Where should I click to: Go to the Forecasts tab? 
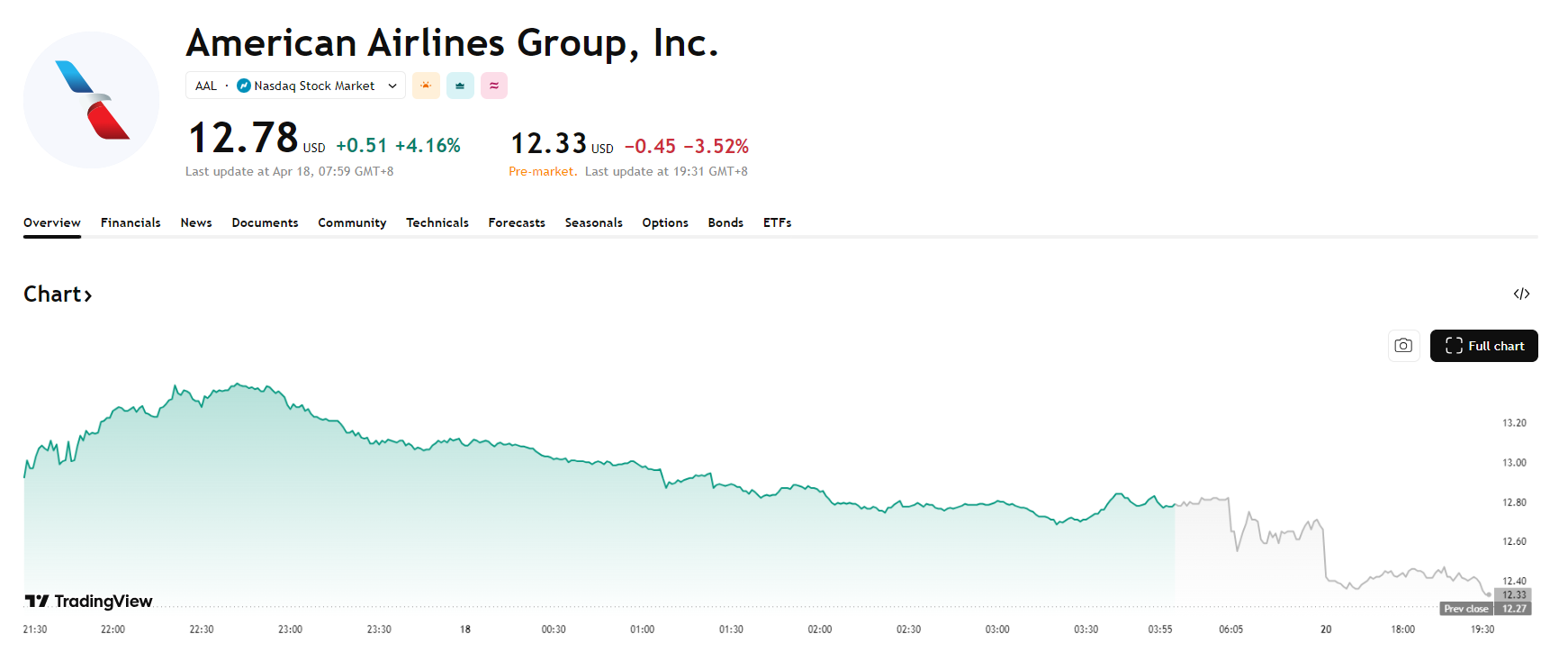(517, 222)
